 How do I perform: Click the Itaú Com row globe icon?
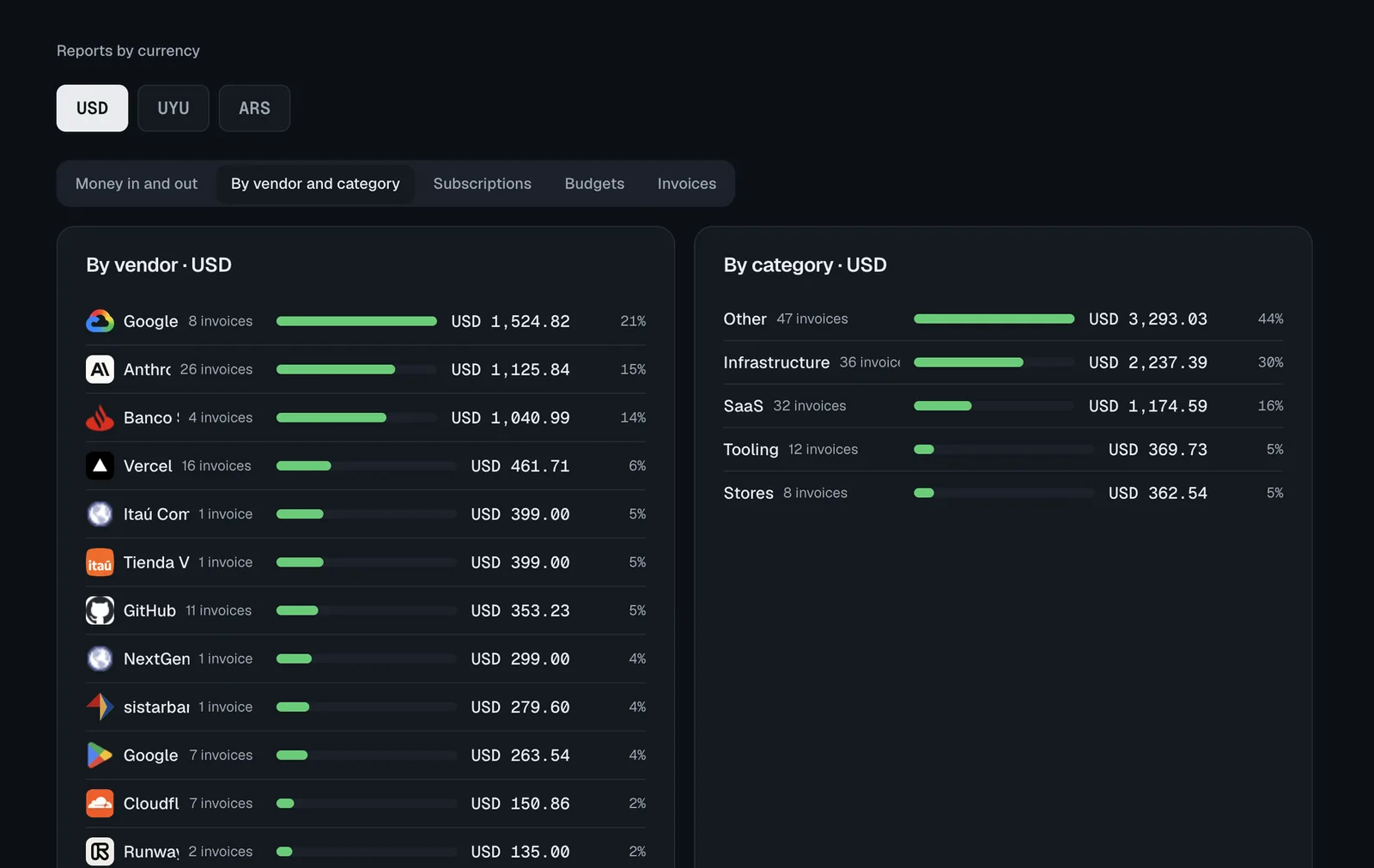(x=100, y=513)
